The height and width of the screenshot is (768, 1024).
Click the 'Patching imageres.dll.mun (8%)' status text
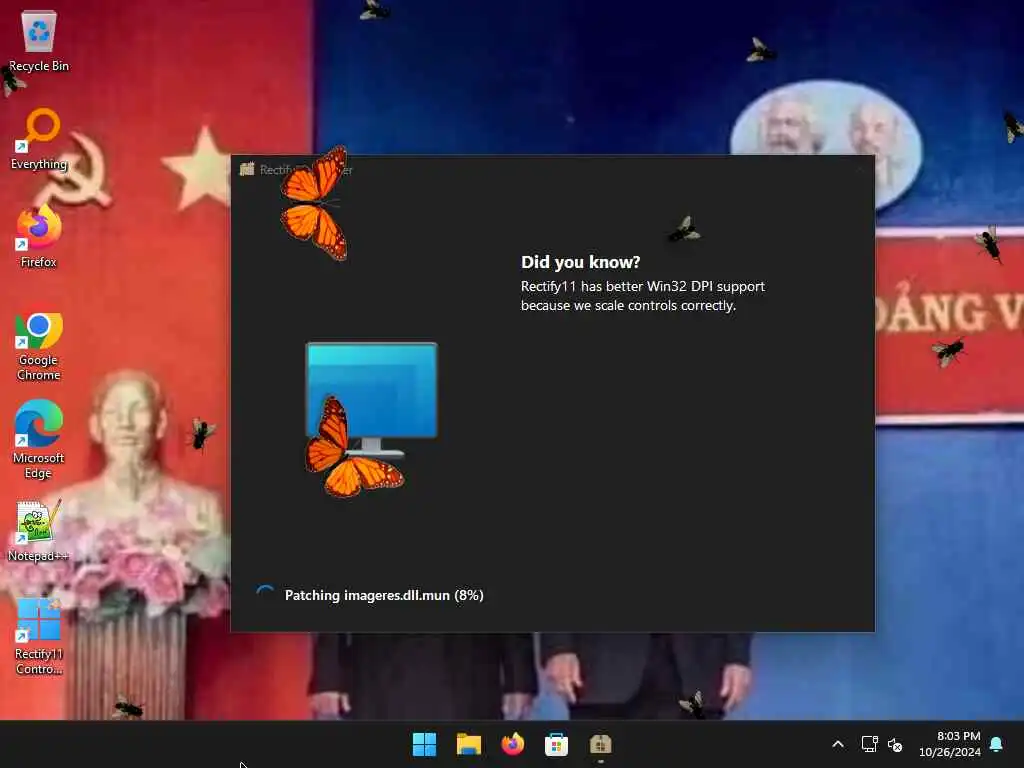tap(384, 595)
